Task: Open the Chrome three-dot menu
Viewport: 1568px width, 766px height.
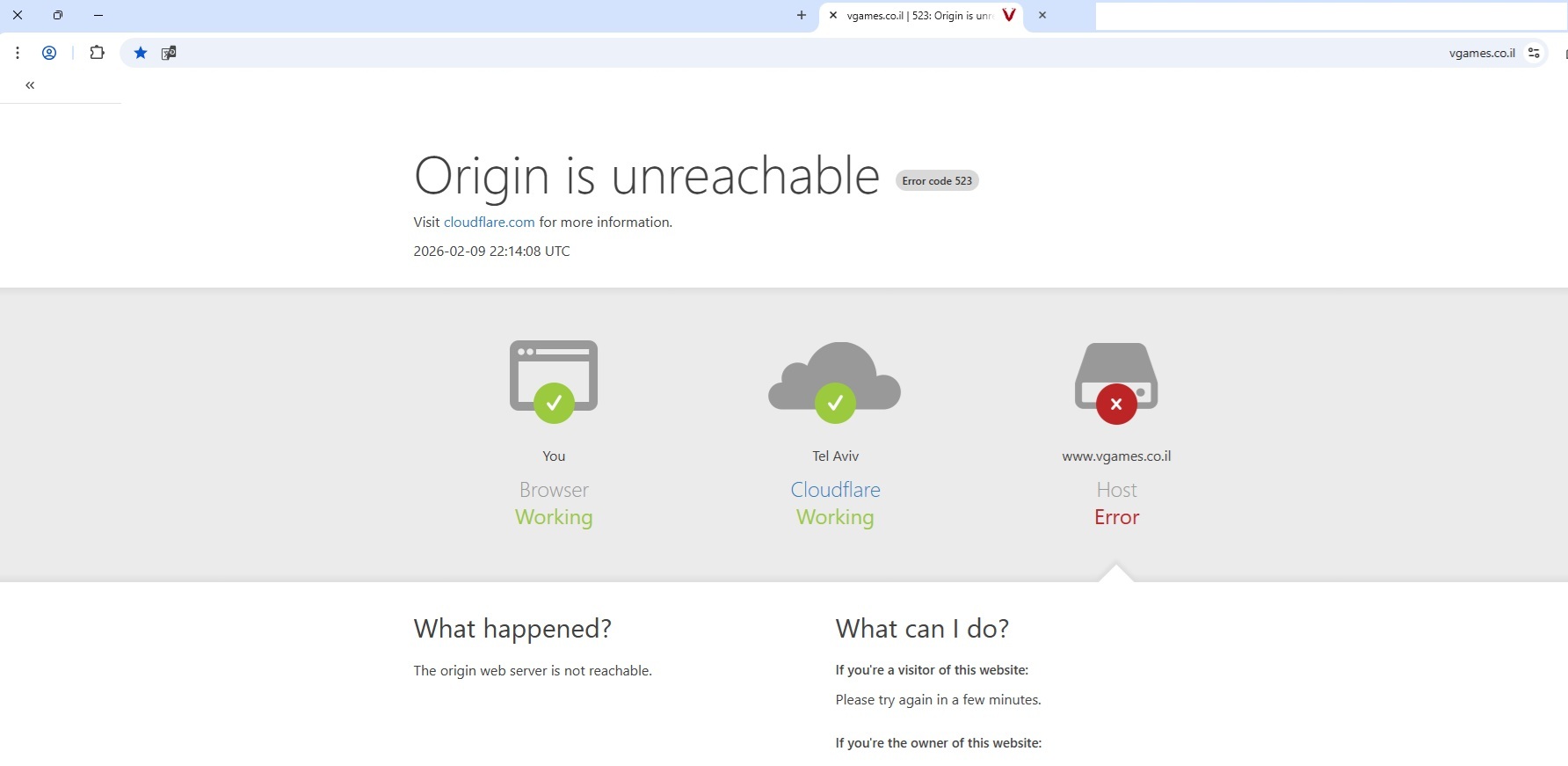Action: [x=18, y=53]
